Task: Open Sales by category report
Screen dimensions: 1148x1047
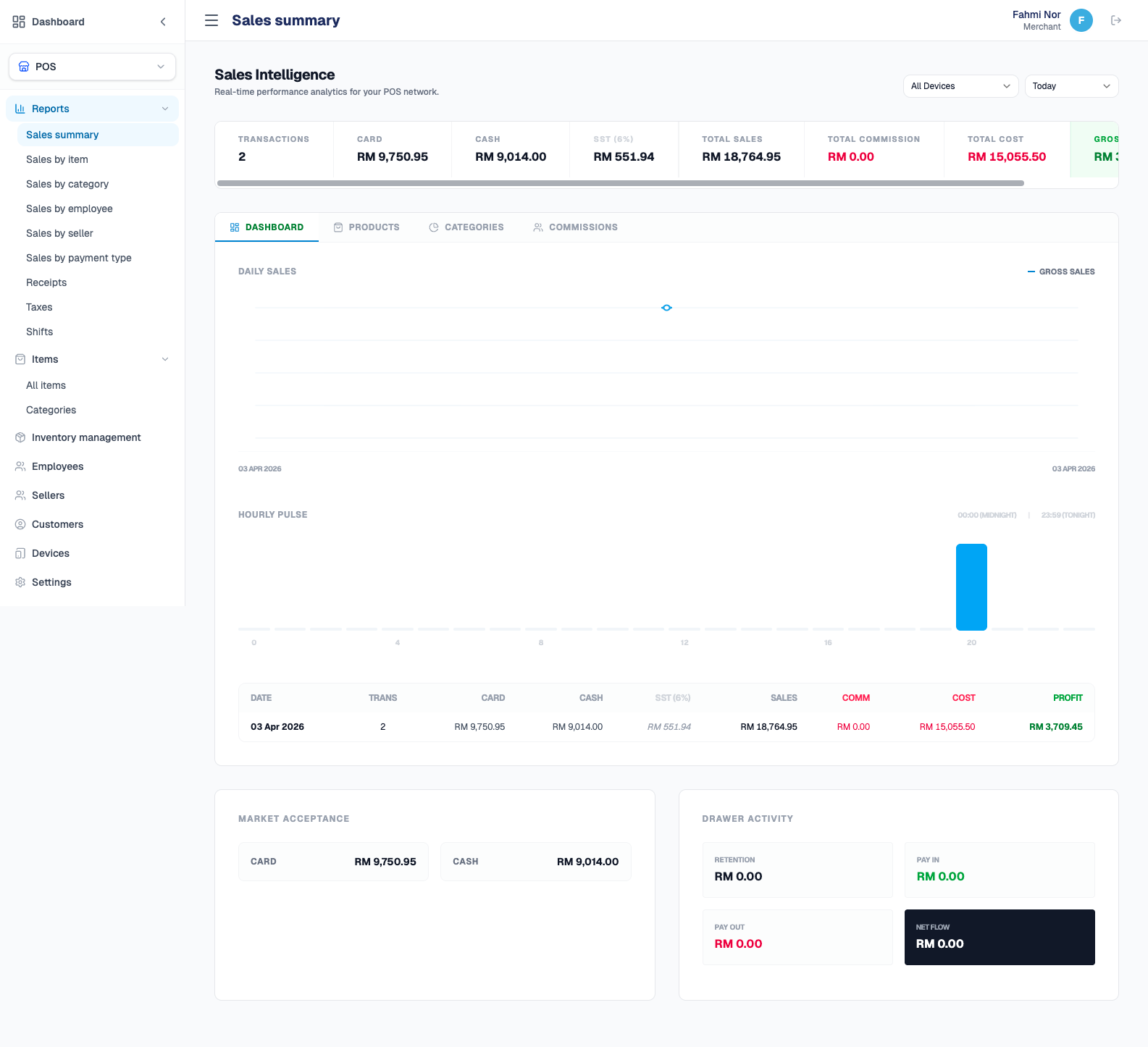Action: point(98,184)
